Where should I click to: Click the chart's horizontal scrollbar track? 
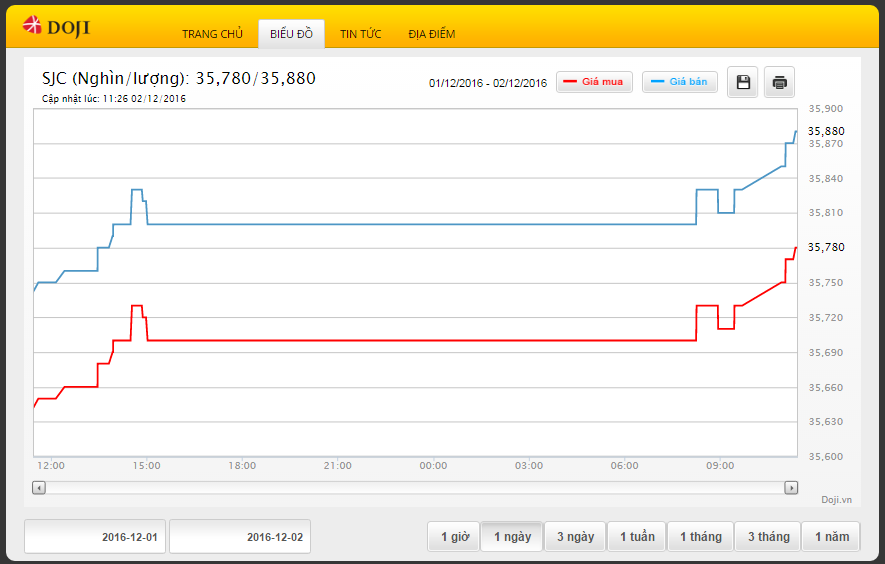coord(415,487)
